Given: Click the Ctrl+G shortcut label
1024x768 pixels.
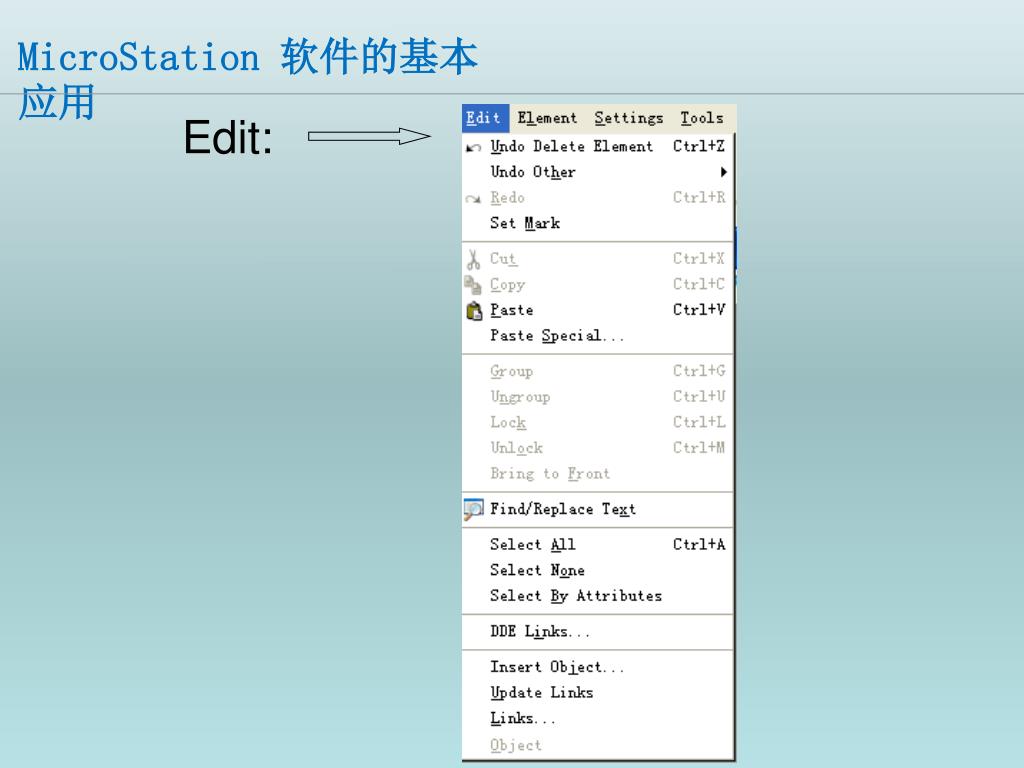Looking at the screenshot, I should pyautogui.click(x=699, y=371).
